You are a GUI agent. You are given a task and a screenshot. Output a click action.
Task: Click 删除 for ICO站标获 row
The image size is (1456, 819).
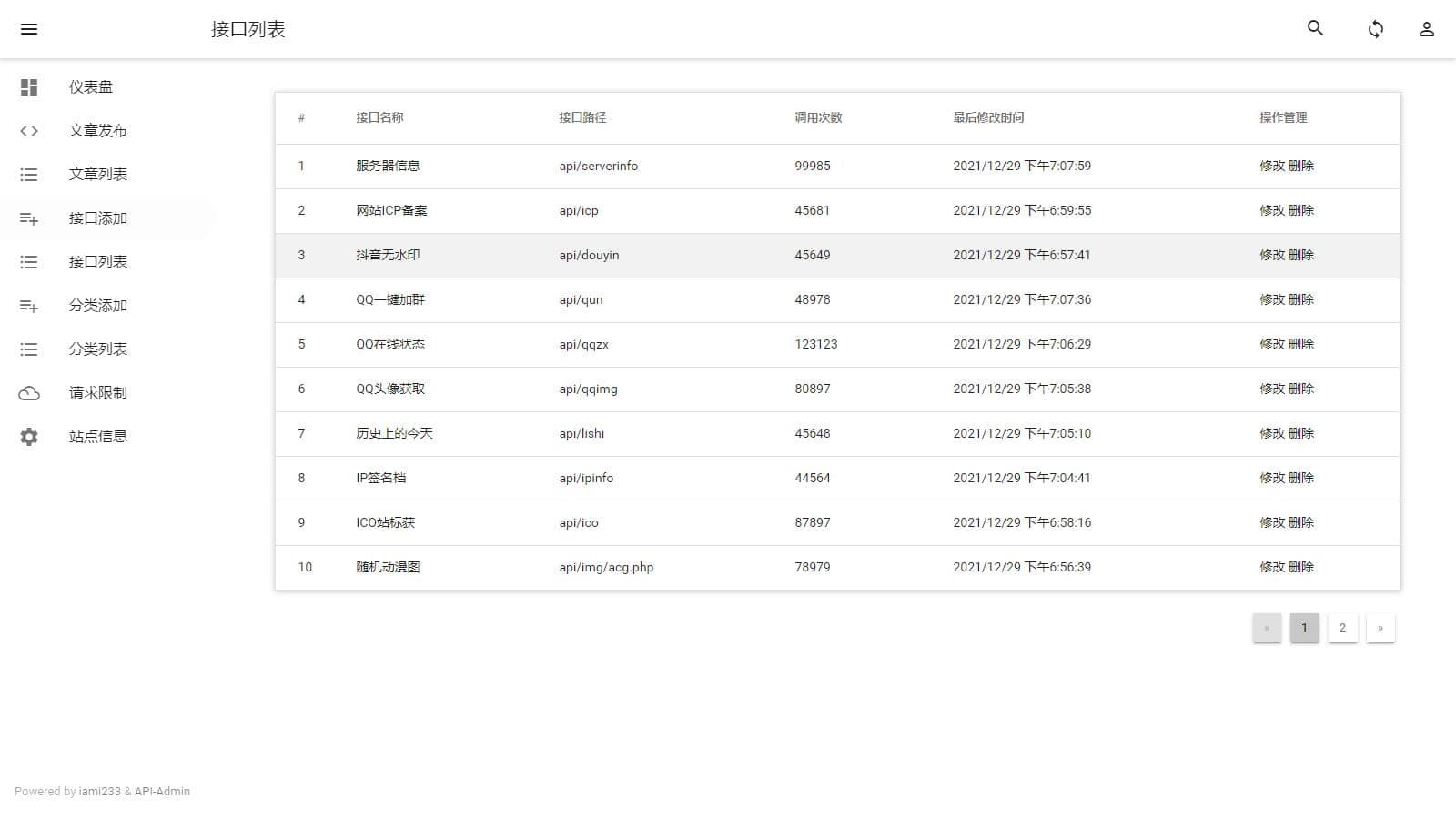(1301, 522)
